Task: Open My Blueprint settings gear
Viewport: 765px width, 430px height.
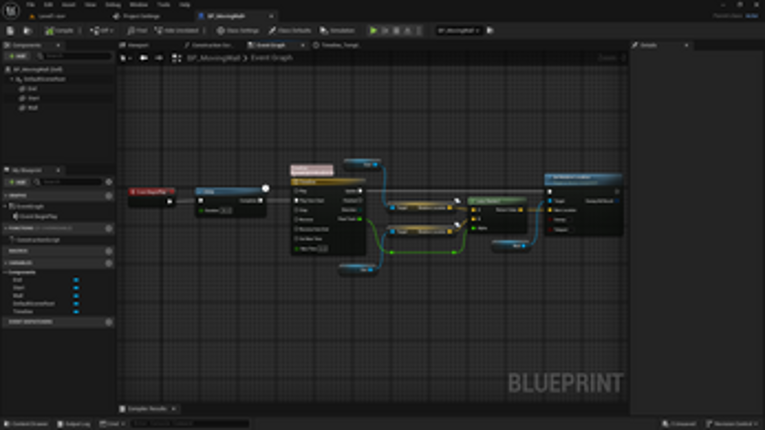Action: (x=109, y=182)
